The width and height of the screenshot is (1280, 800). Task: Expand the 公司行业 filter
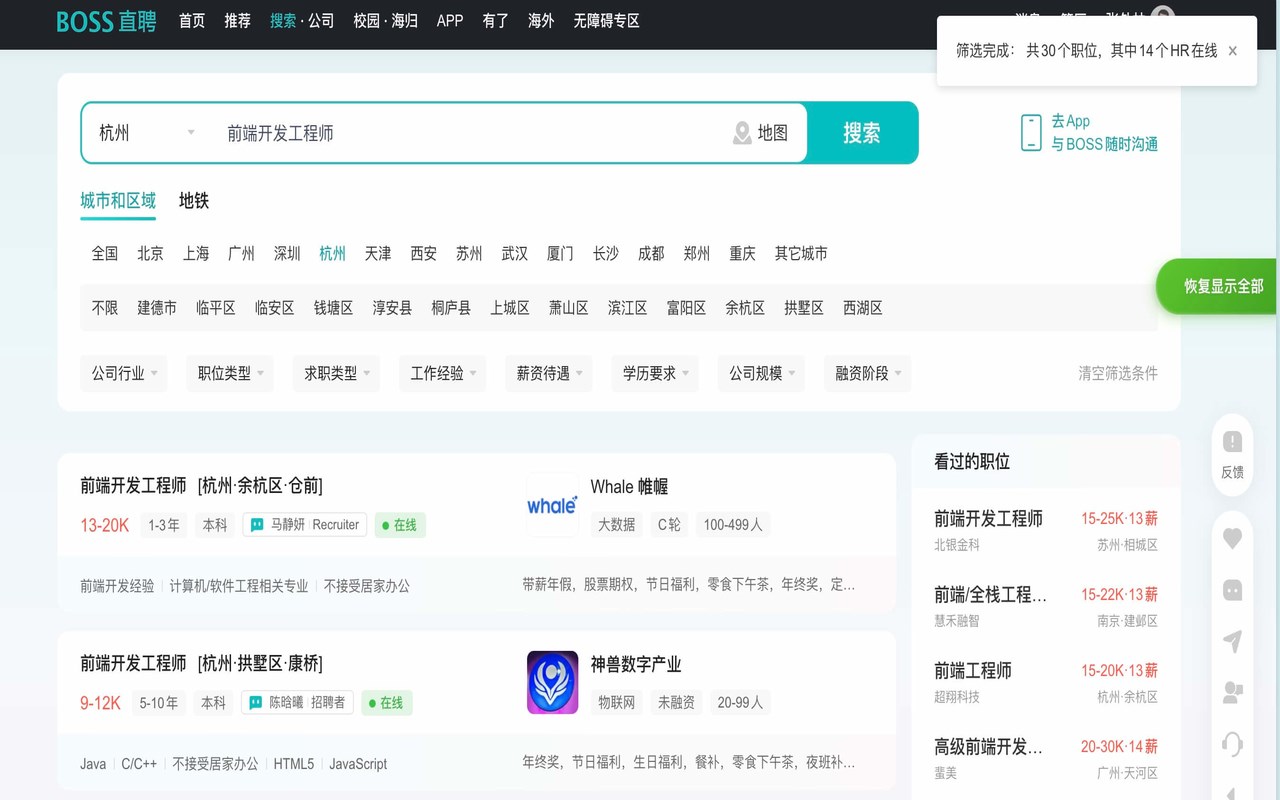pos(124,373)
